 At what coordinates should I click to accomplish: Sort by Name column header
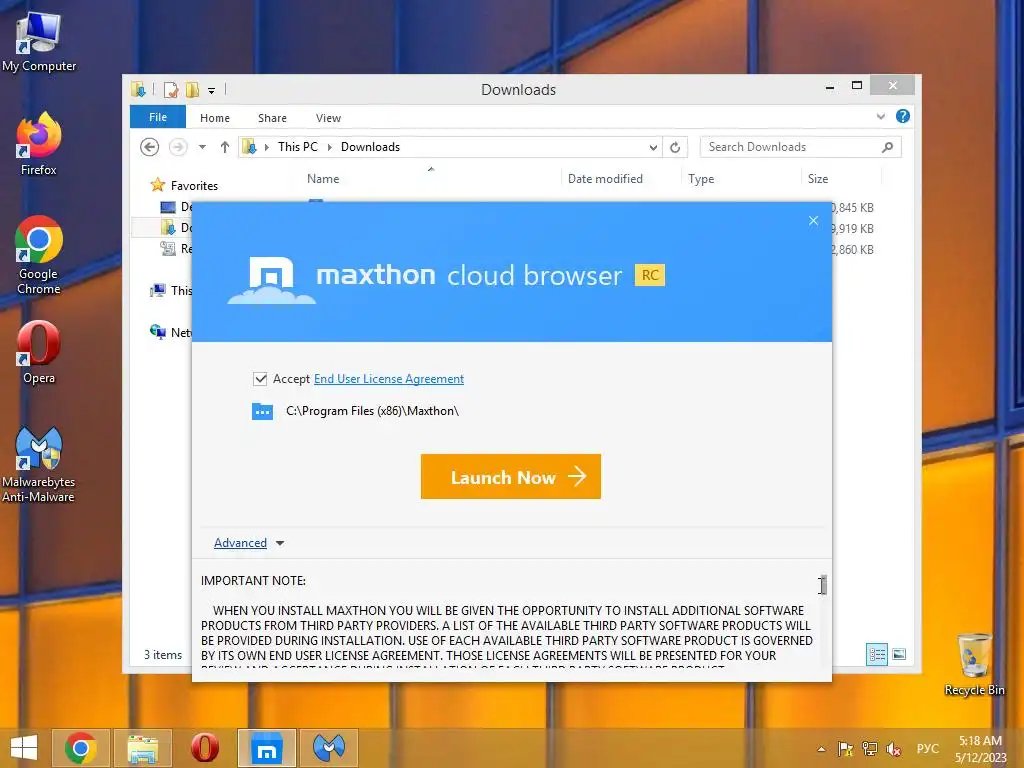click(323, 179)
